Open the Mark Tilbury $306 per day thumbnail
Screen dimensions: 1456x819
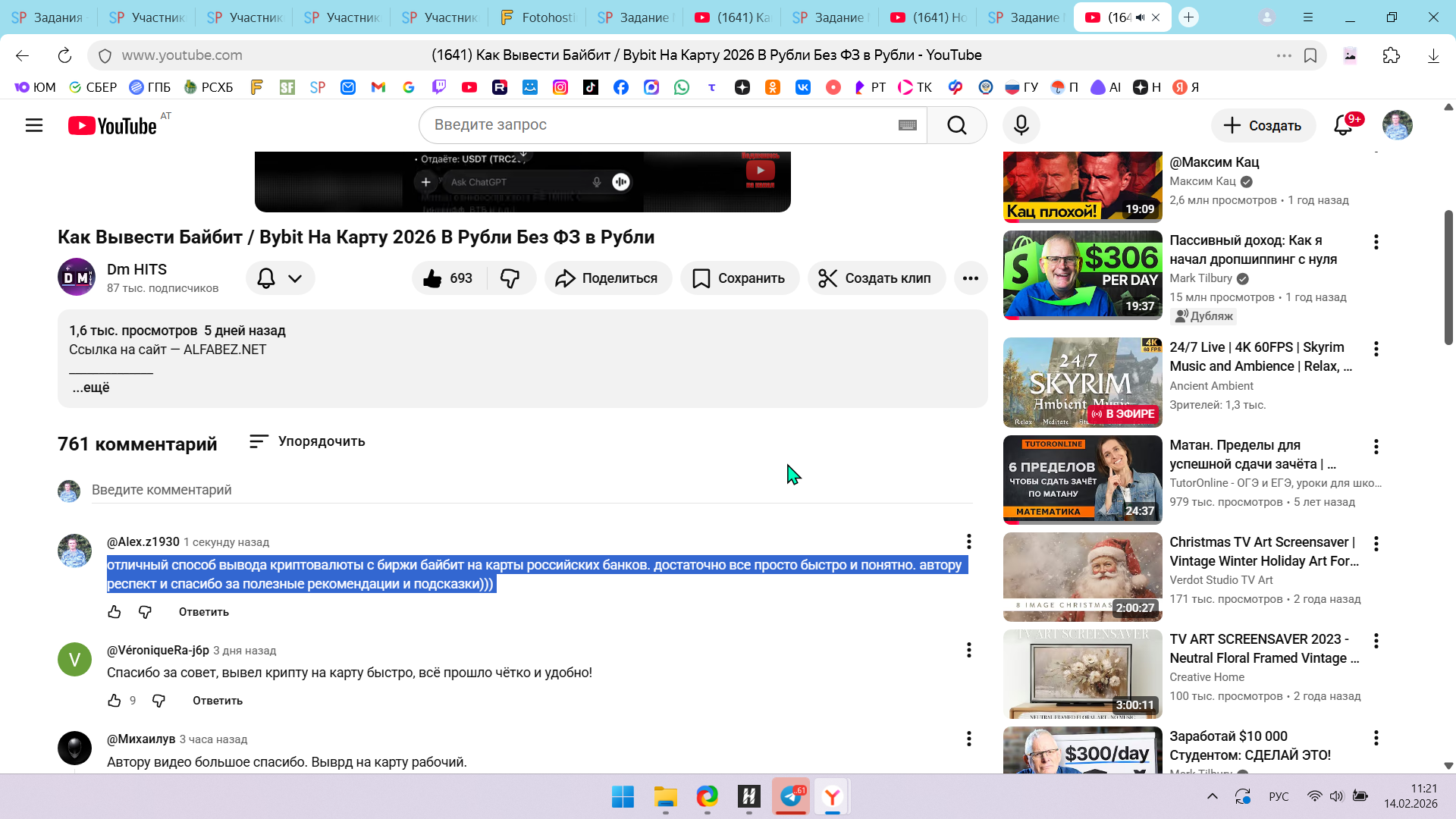click(x=1082, y=275)
